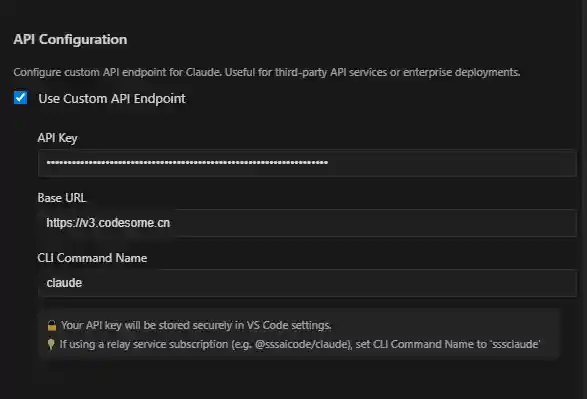This screenshot has height=399, width=587.
Task: Click the 'Configure custom API endpoint' description text
Action: (267, 72)
